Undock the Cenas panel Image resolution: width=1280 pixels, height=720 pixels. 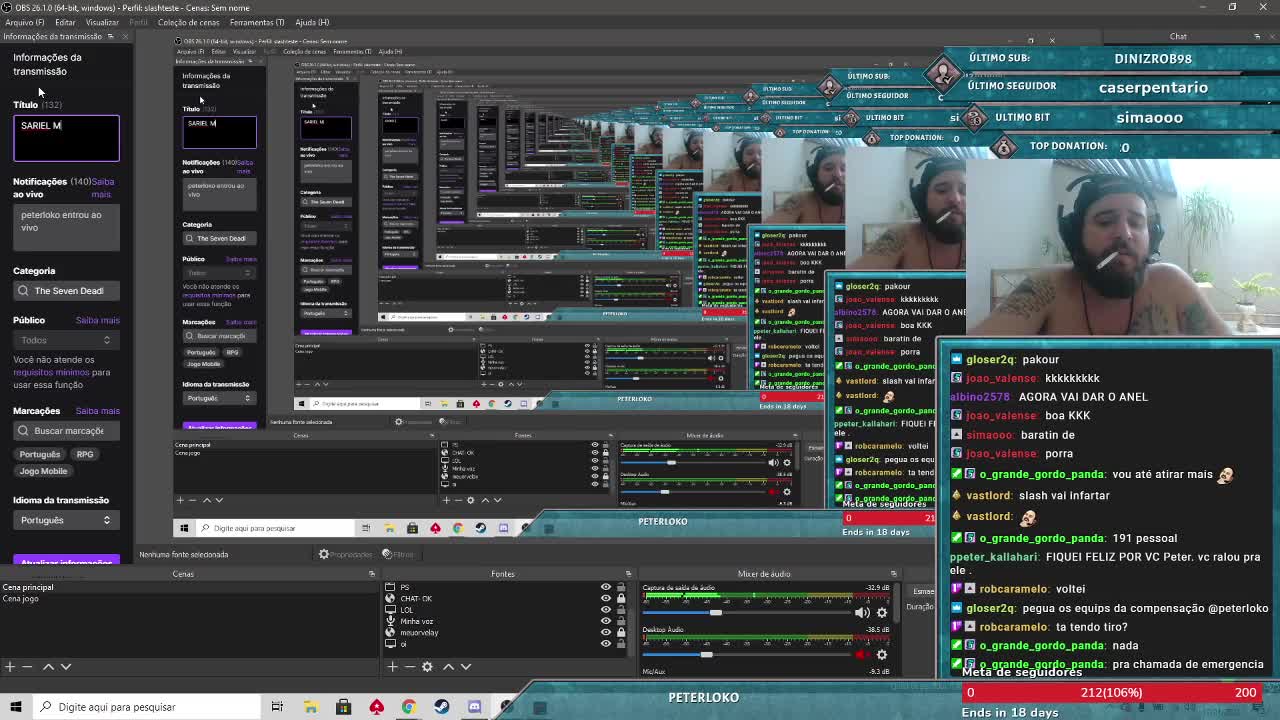click(x=372, y=574)
